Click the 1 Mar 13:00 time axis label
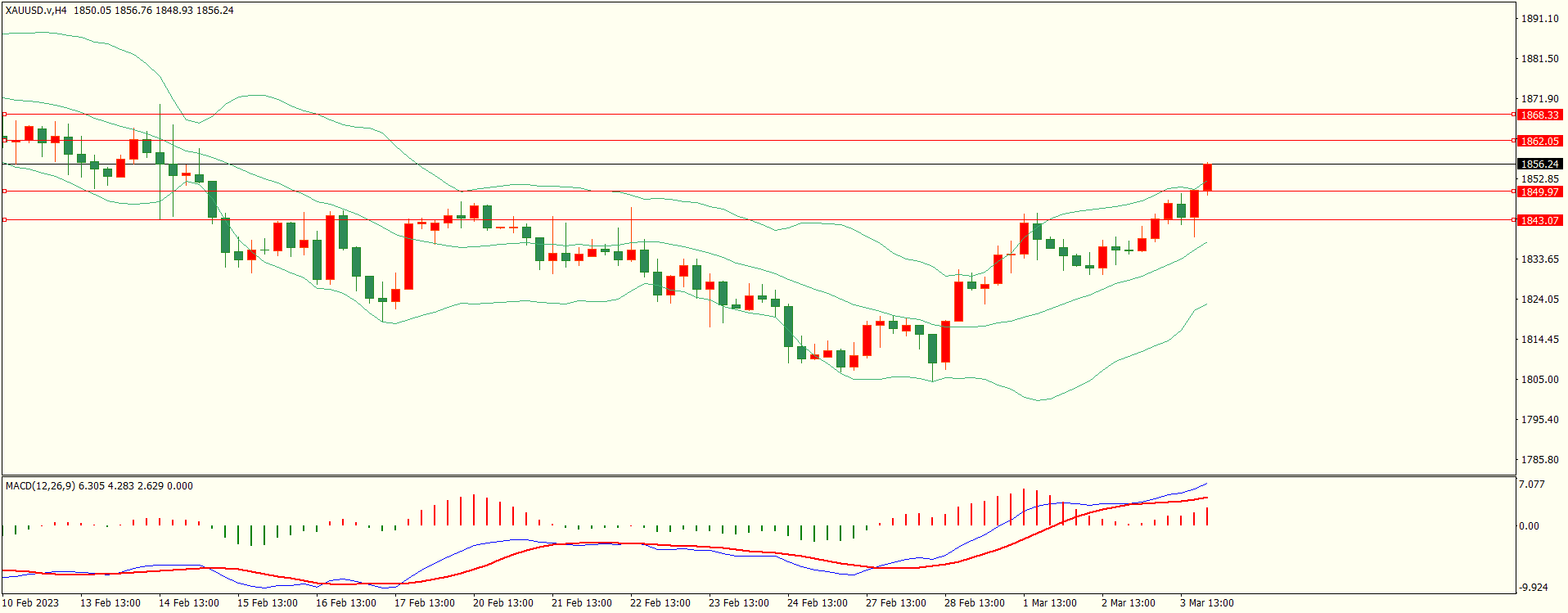 (x=1049, y=603)
